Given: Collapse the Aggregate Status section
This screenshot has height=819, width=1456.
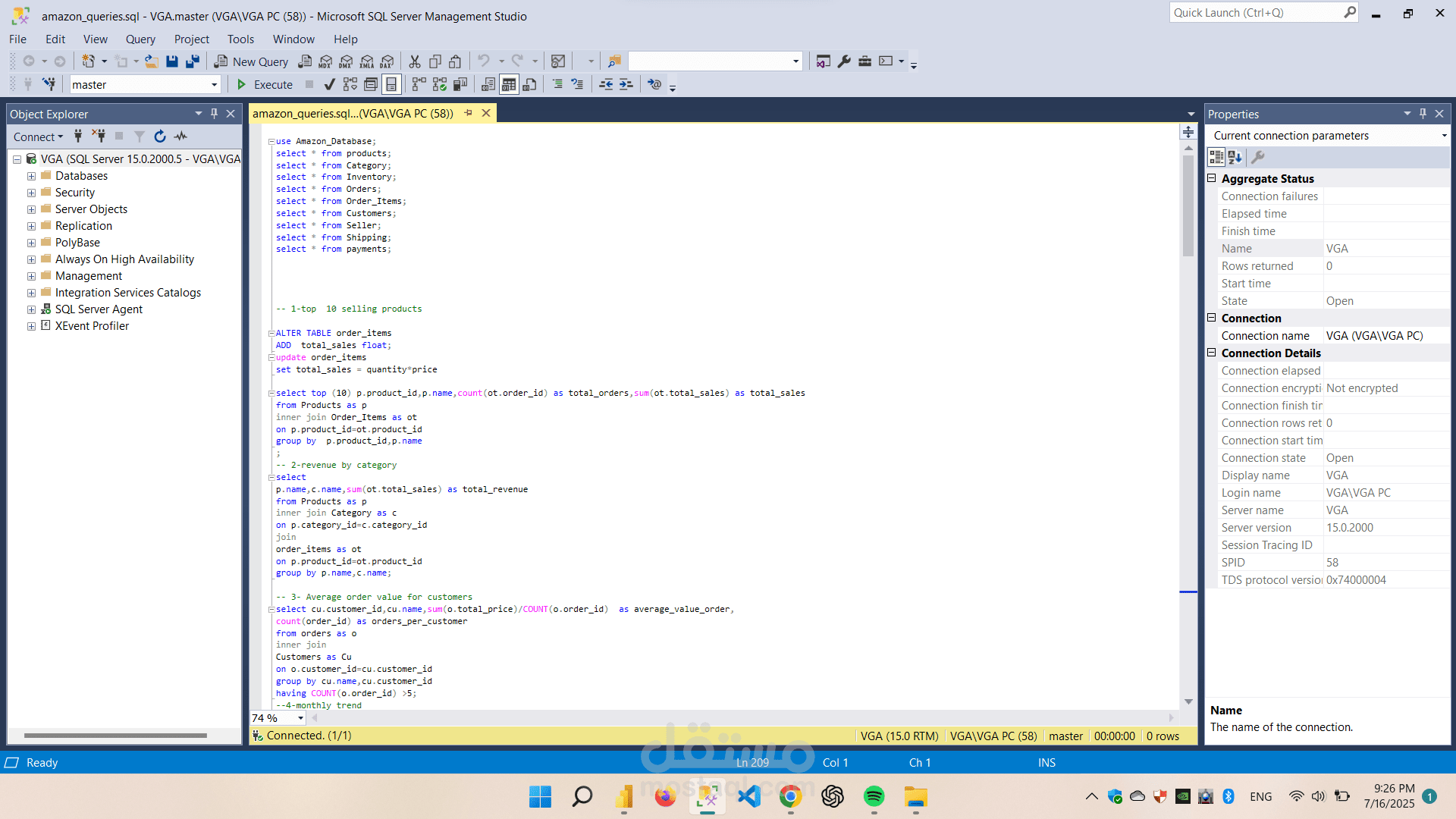Looking at the screenshot, I should click(1212, 178).
